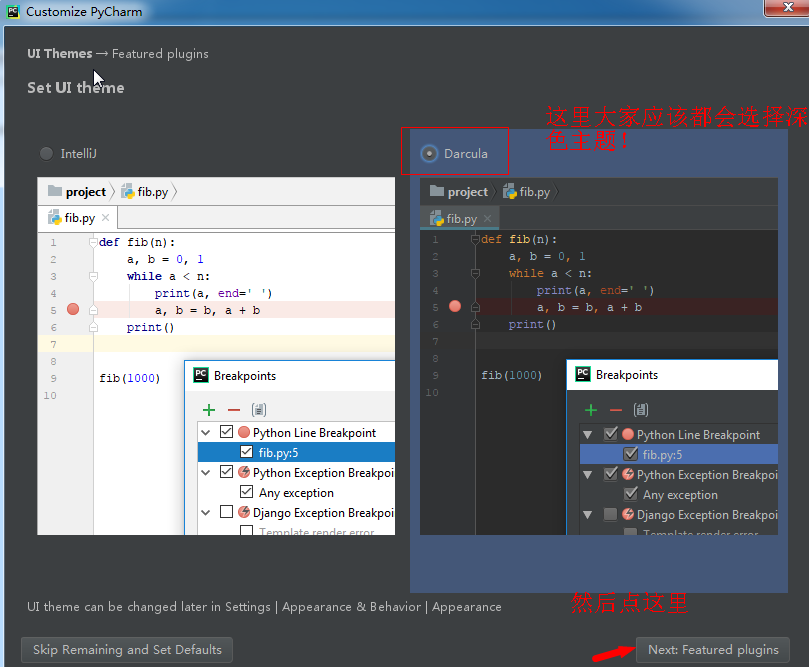The width and height of the screenshot is (809, 667).
Task: Select the fib.py:5 row text in IntelliJ preview
Action: click(x=279, y=452)
